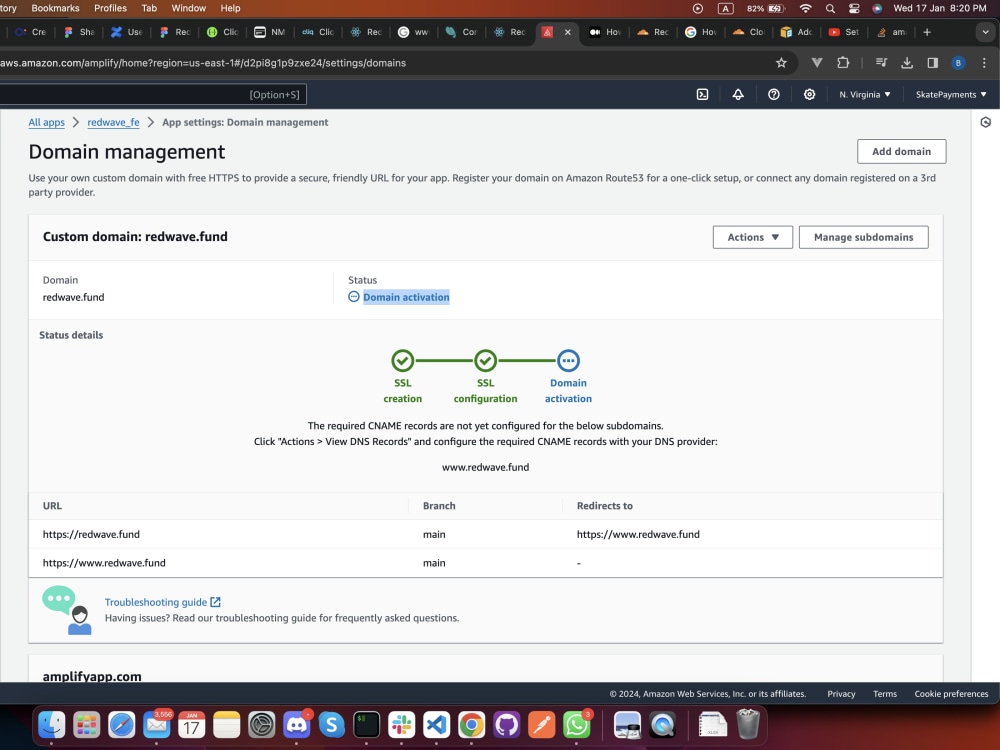The width and height of the screenshot is (1000, 750).
Task: Open Discord from the dock
Action: point(297,725)
